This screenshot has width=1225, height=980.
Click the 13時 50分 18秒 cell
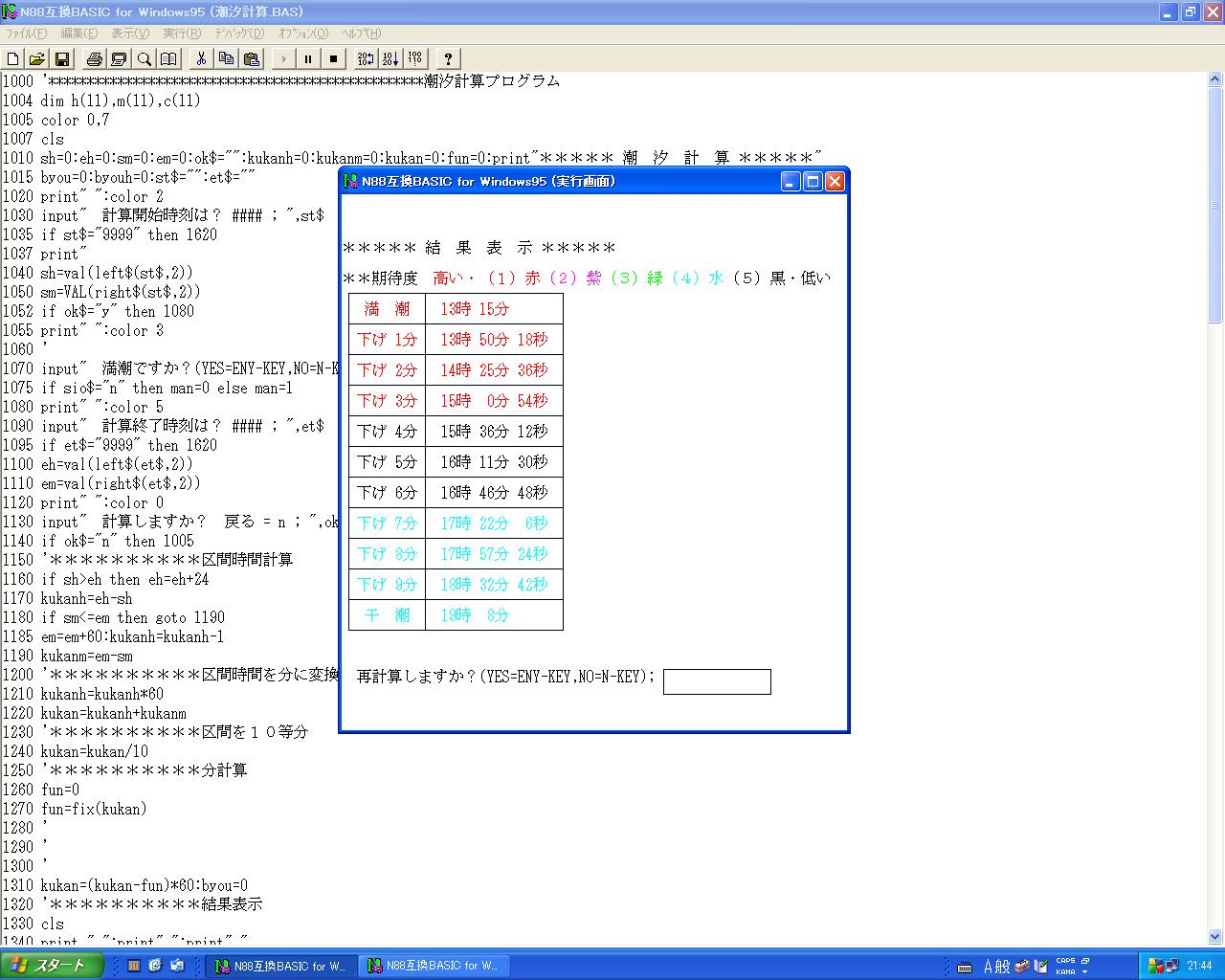click(x=494, y=339)
